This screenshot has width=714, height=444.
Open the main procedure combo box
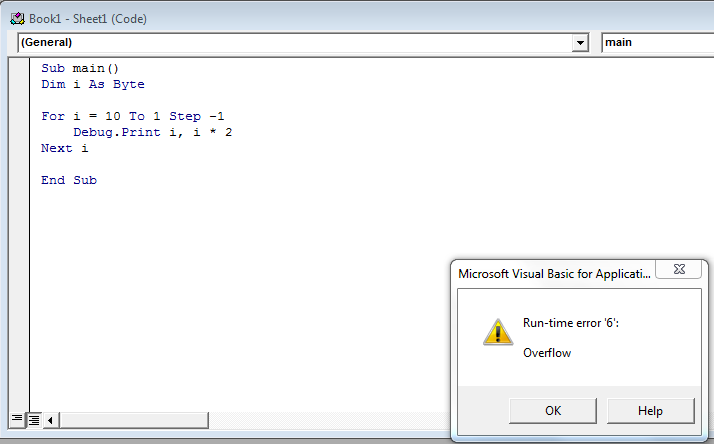point(658,43)
